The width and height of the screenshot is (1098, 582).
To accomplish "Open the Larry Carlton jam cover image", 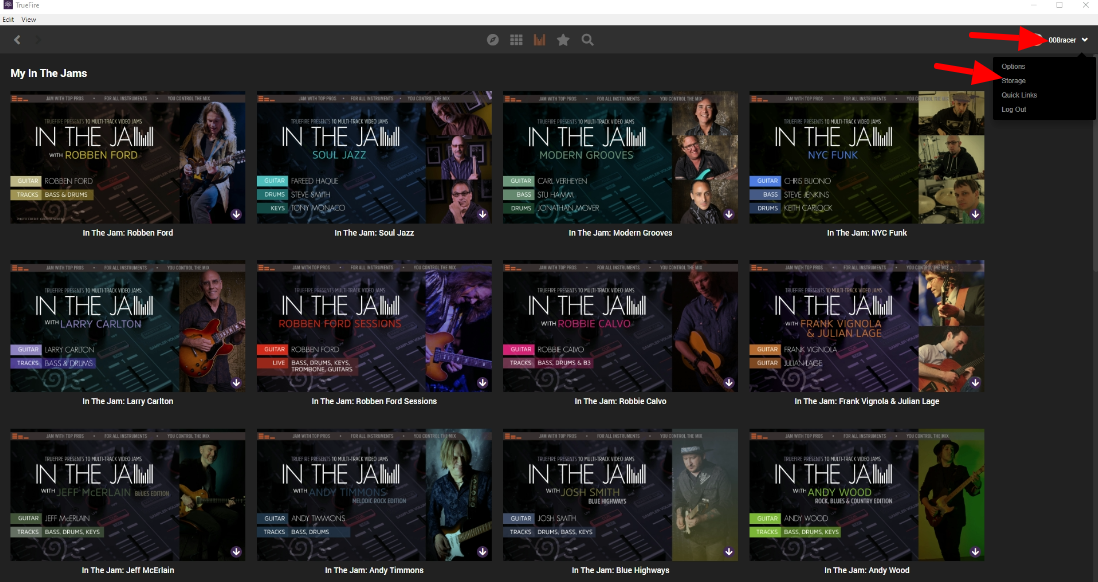I will coord(128,326).
